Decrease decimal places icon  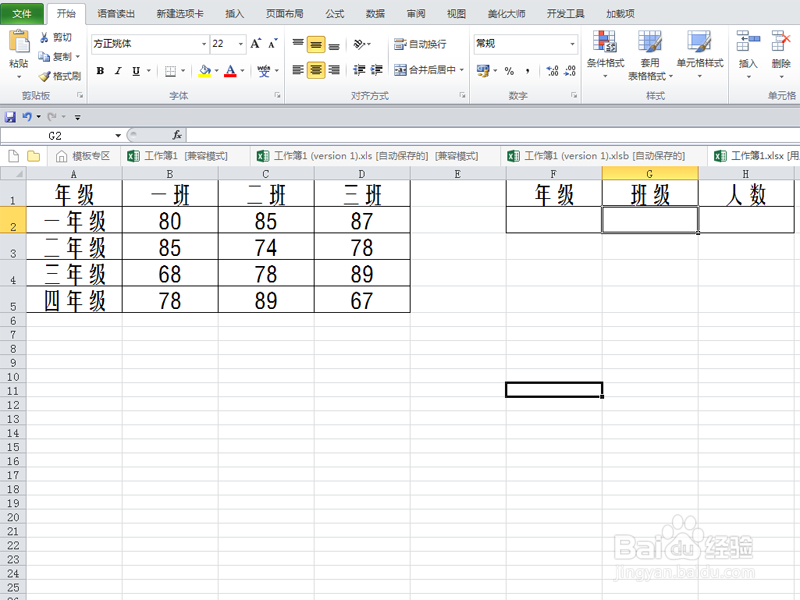point(570,71)
